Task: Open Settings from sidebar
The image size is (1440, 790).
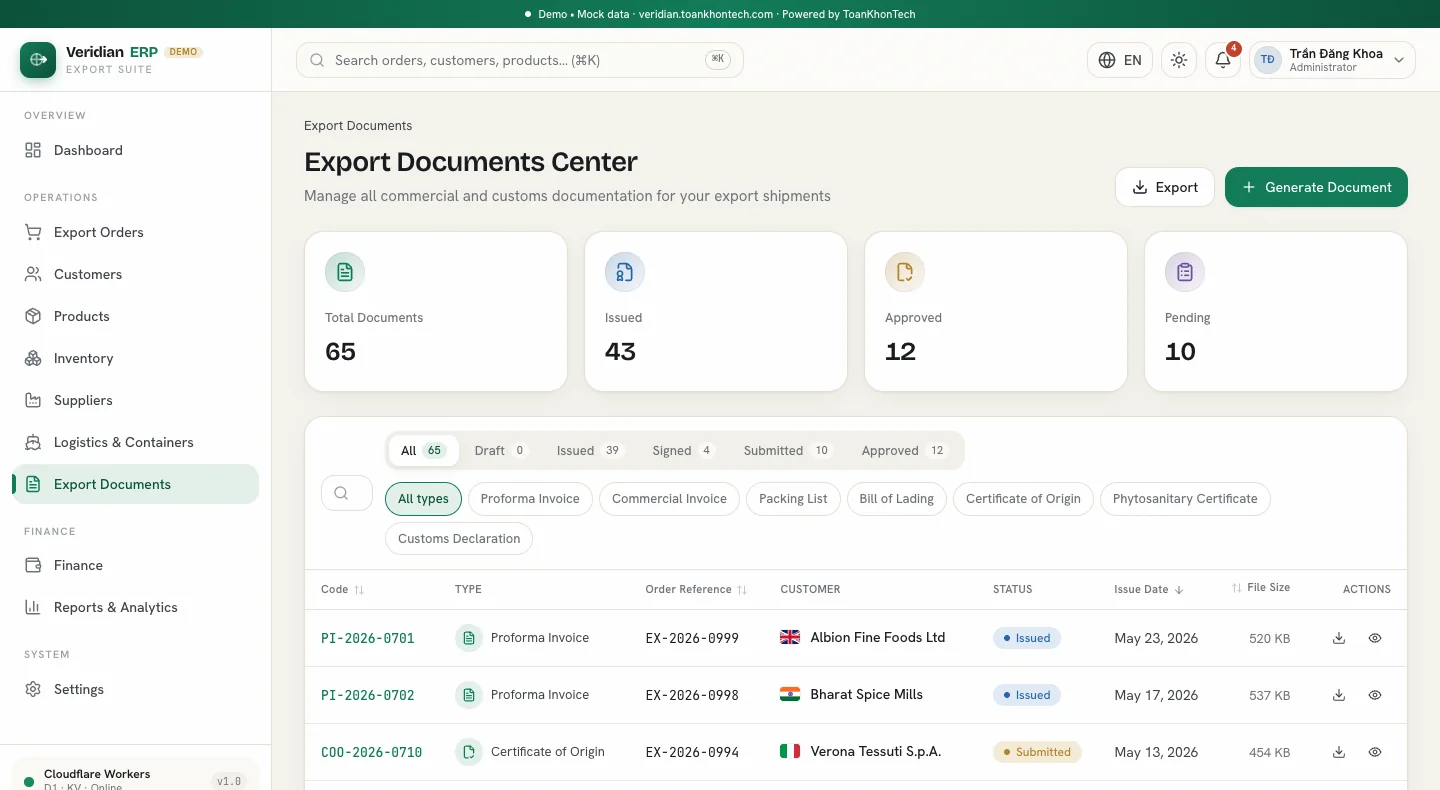Action: click(x=135, y=689)
